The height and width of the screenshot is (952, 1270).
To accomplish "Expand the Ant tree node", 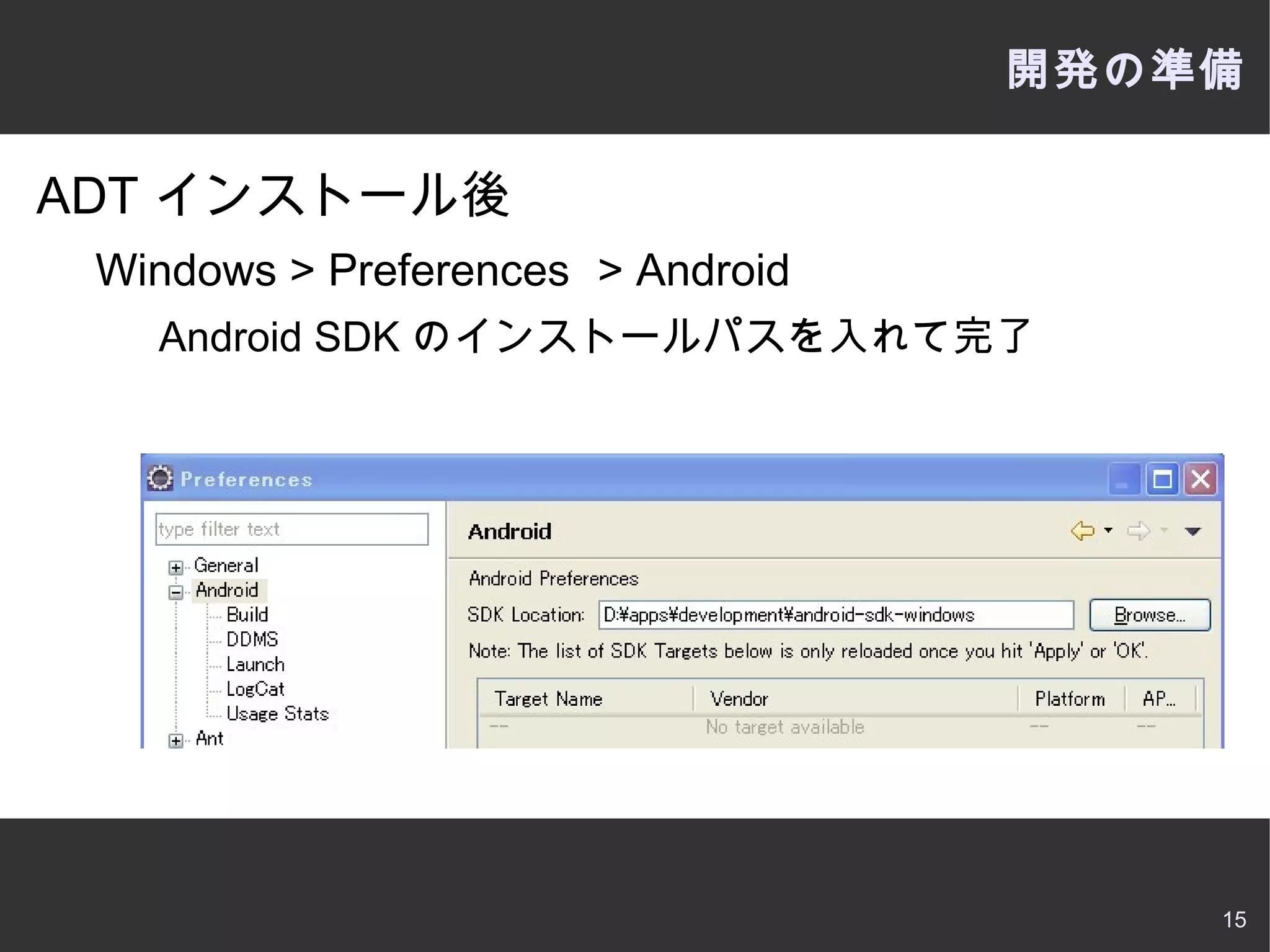I will tap(175, 741).
